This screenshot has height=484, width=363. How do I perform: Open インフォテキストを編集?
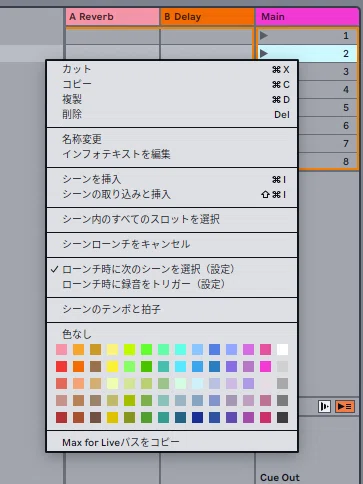[x=172, y=154]
